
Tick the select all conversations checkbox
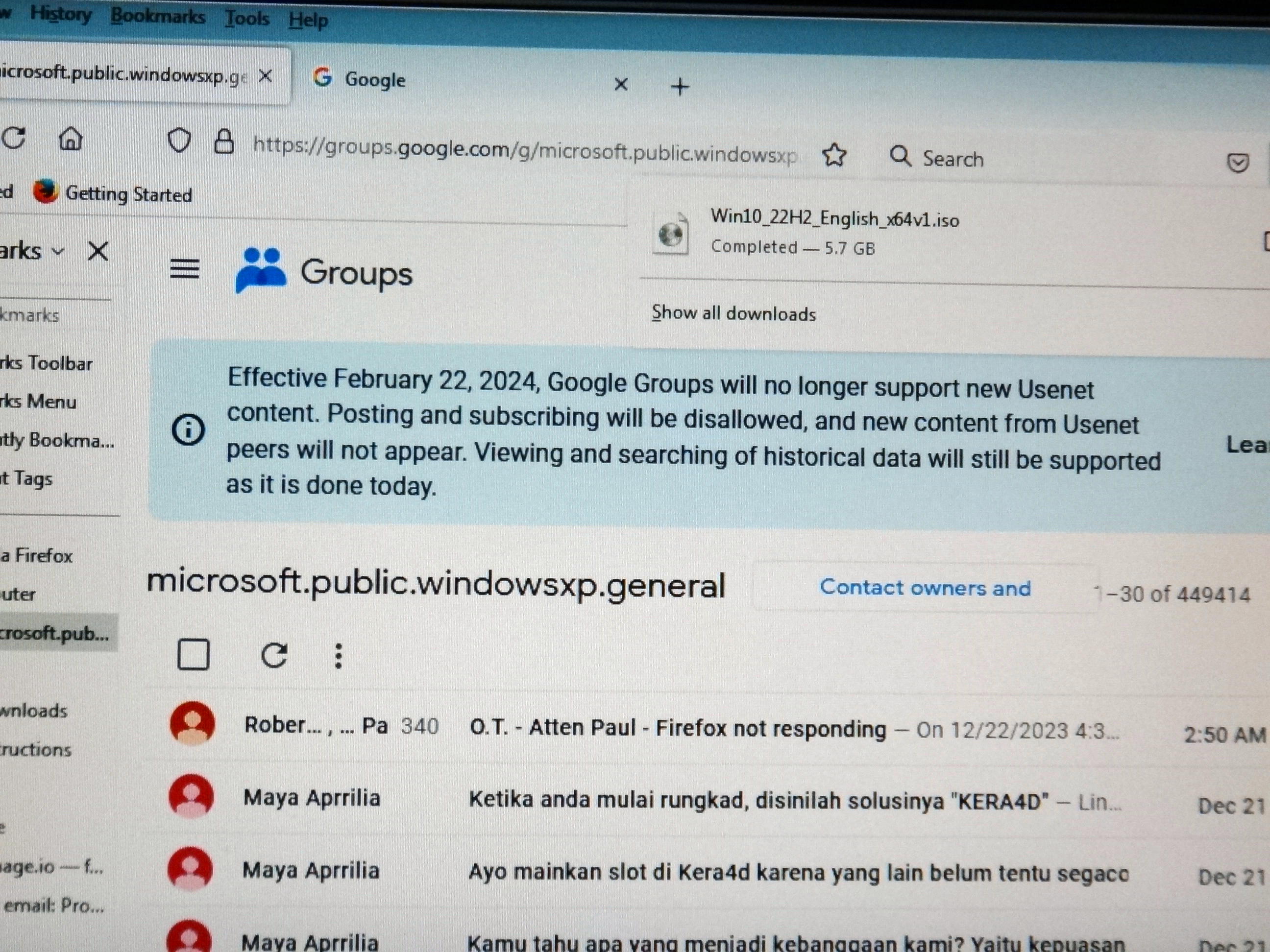click(x=194, y=654)
